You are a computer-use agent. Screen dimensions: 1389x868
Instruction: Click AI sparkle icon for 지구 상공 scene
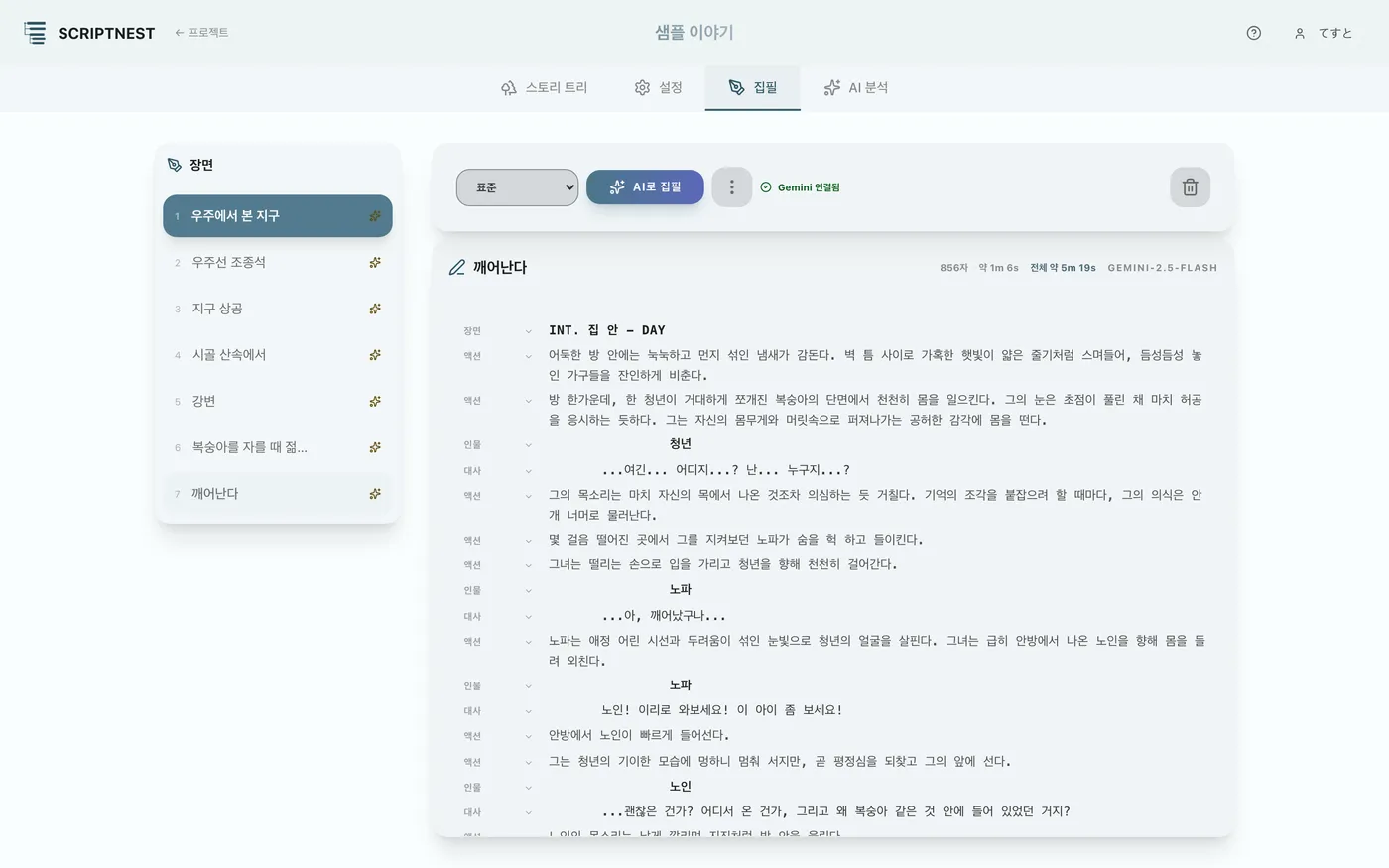375,309
